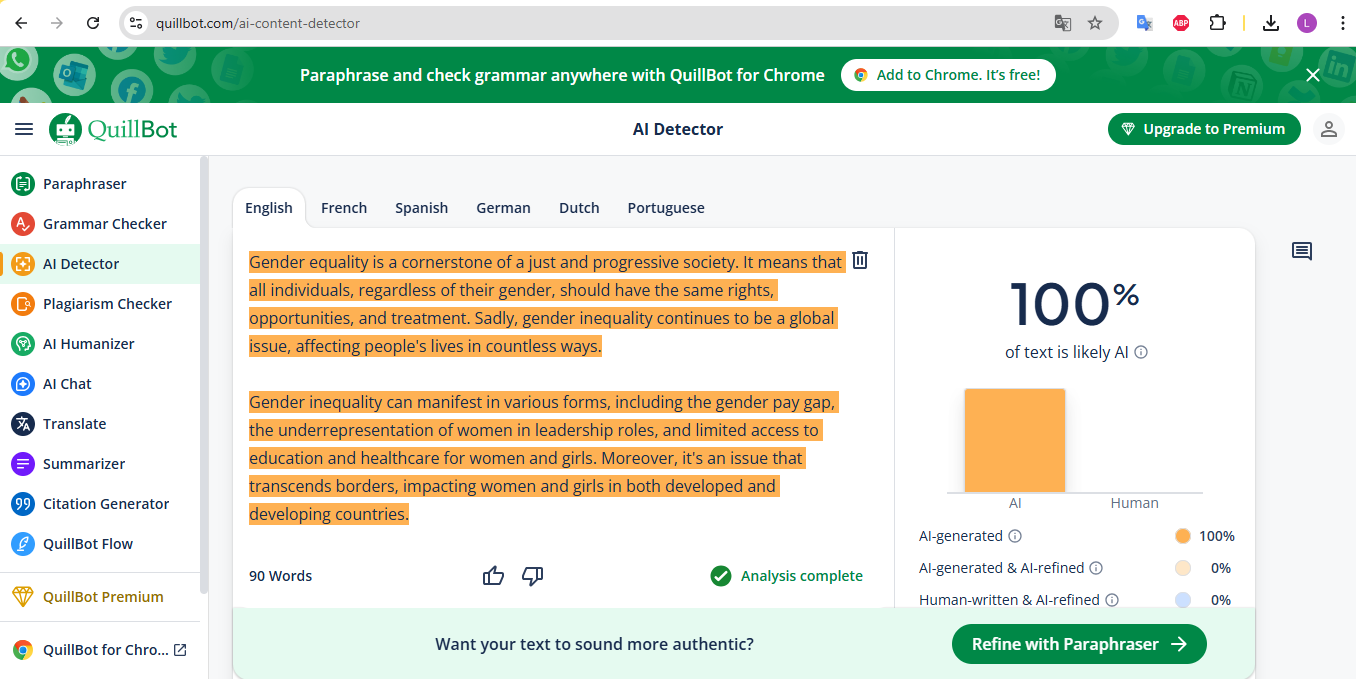Switch to the Spanish language tab
The image size is (1356, 679).
421,208
